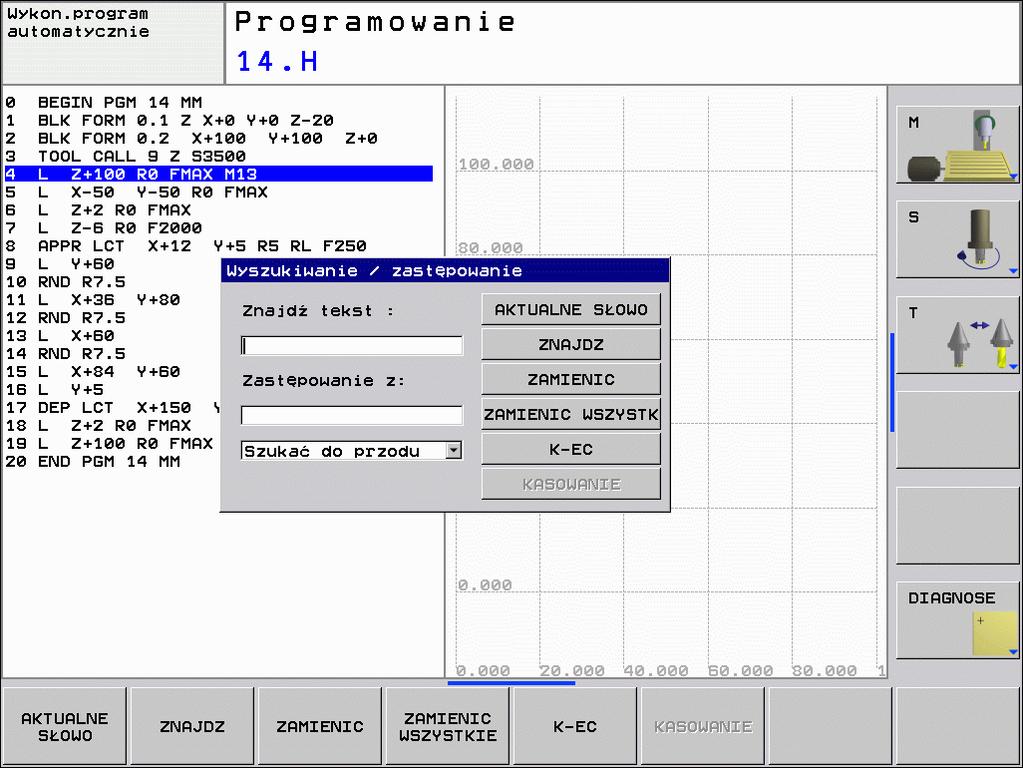Click Wykon.program automatycznie mode label

tap(78, 22)
